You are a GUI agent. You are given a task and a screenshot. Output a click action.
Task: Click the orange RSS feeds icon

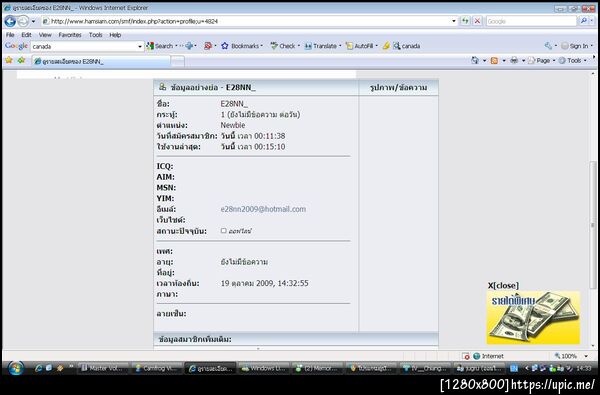(x=494, y=60)
